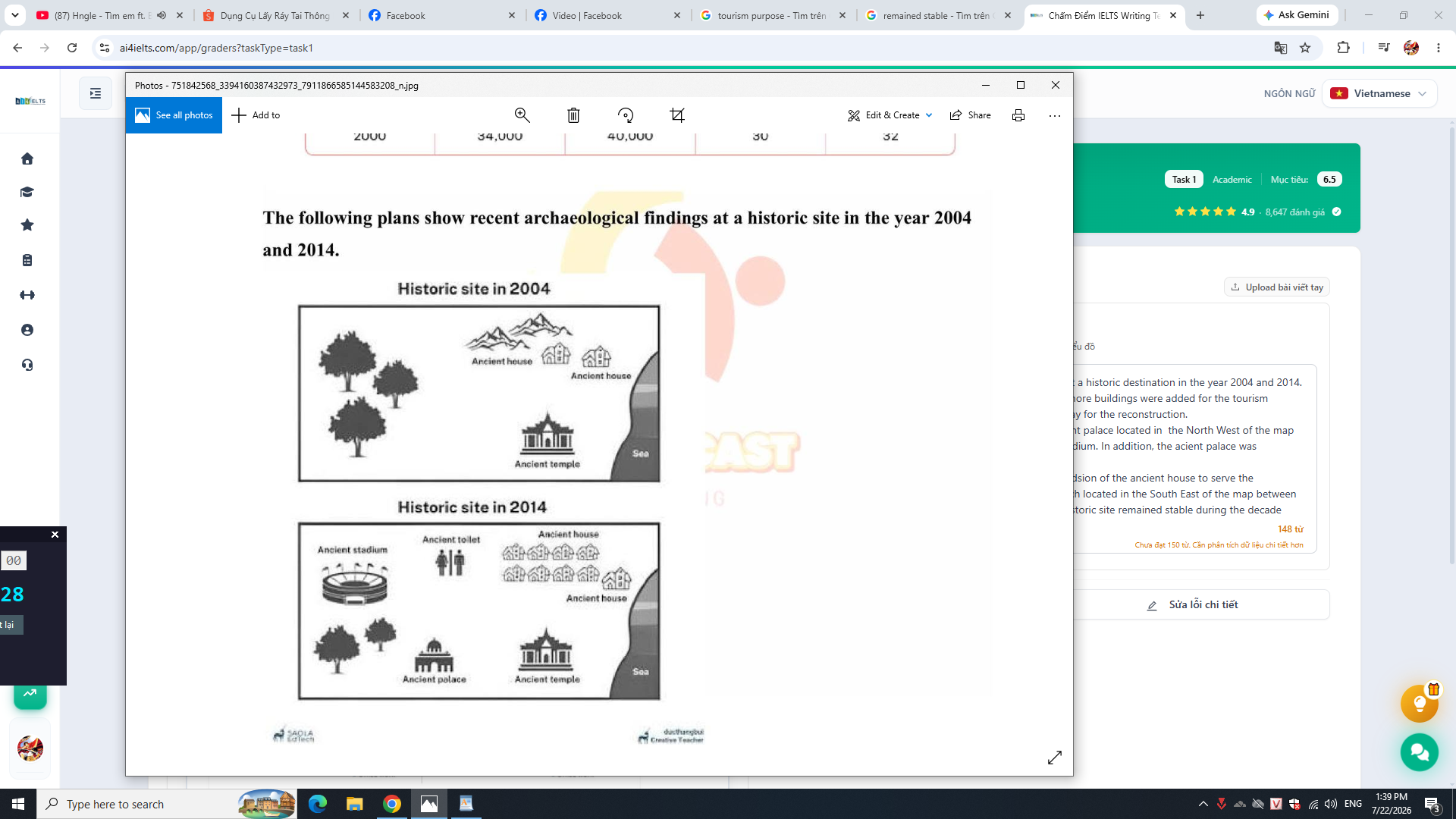The image size is (1456, 819).
Task: Open the Photos more options ellipsis
Action: [1055, 116]
